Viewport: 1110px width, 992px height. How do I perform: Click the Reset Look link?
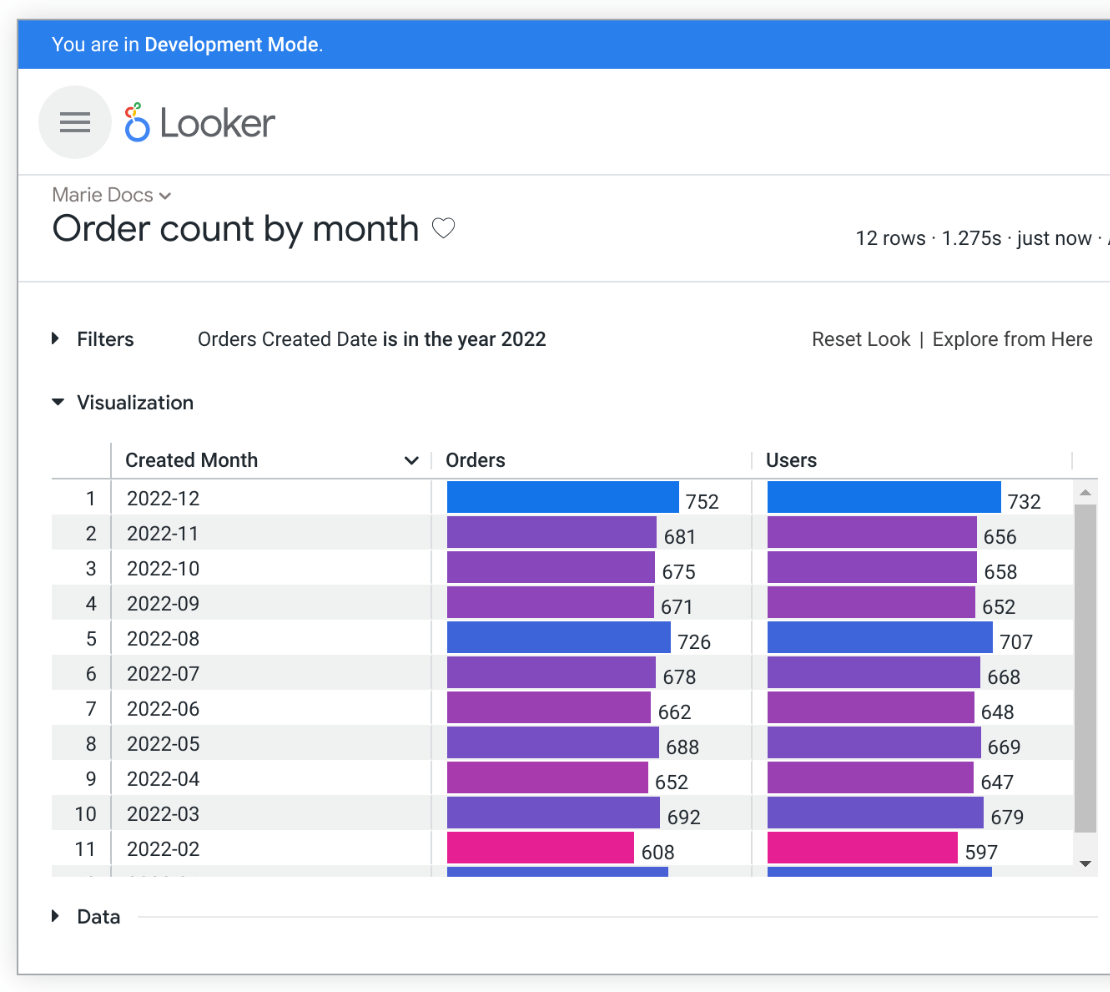(x=861, y=339)
